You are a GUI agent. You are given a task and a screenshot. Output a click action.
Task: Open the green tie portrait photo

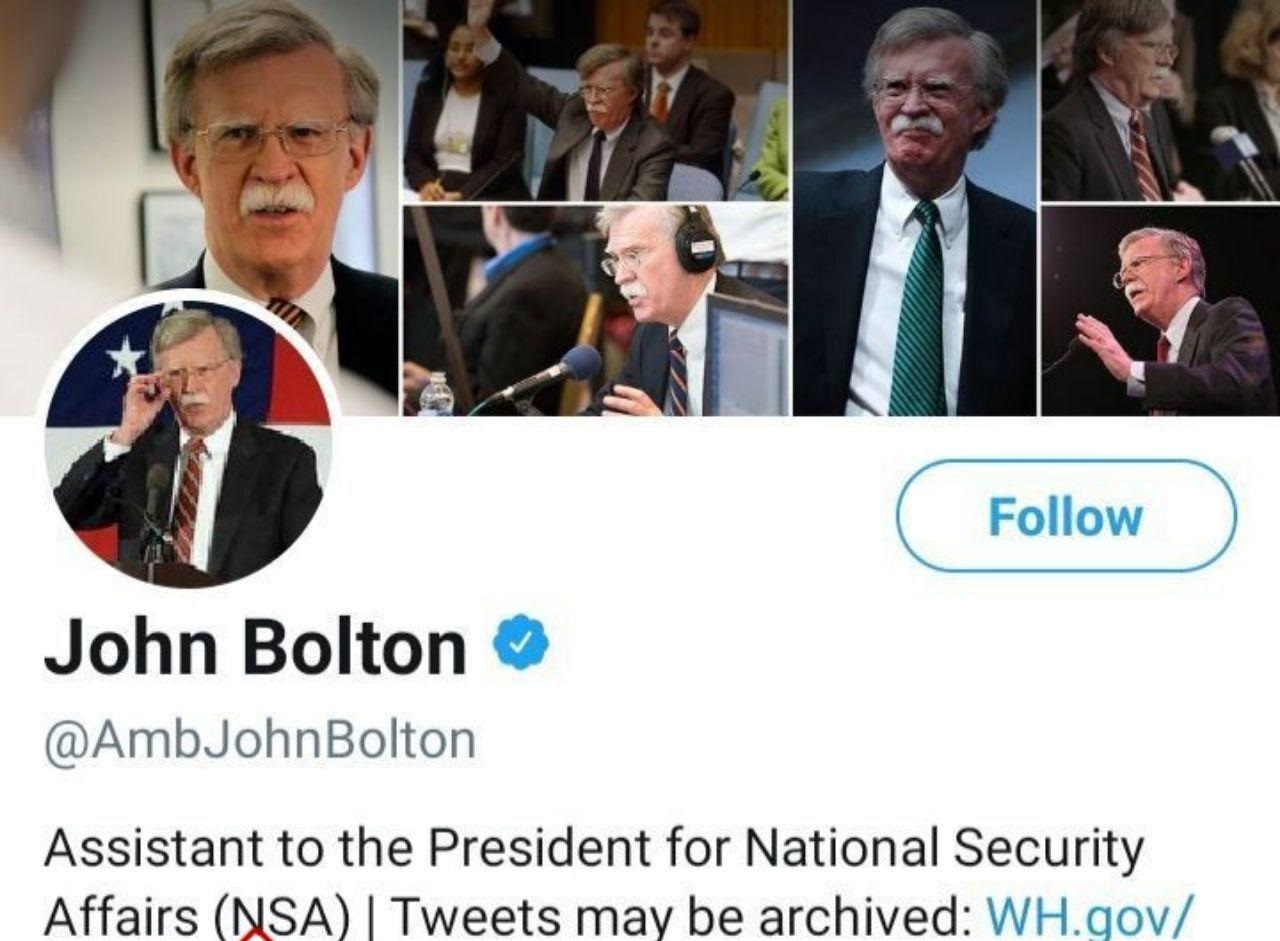click(915, 208)
